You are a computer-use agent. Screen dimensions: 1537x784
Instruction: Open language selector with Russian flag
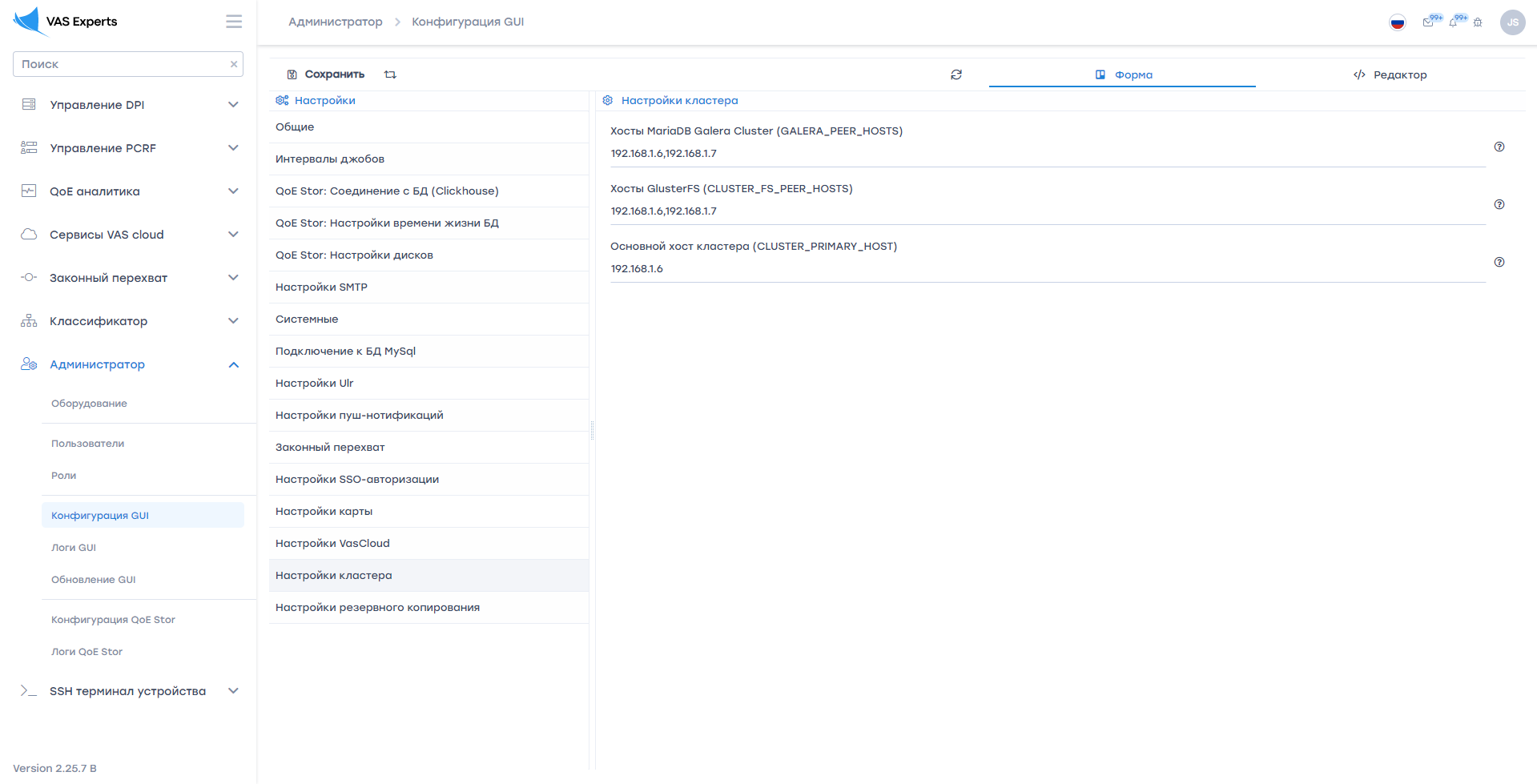[x=1398, y=22]
